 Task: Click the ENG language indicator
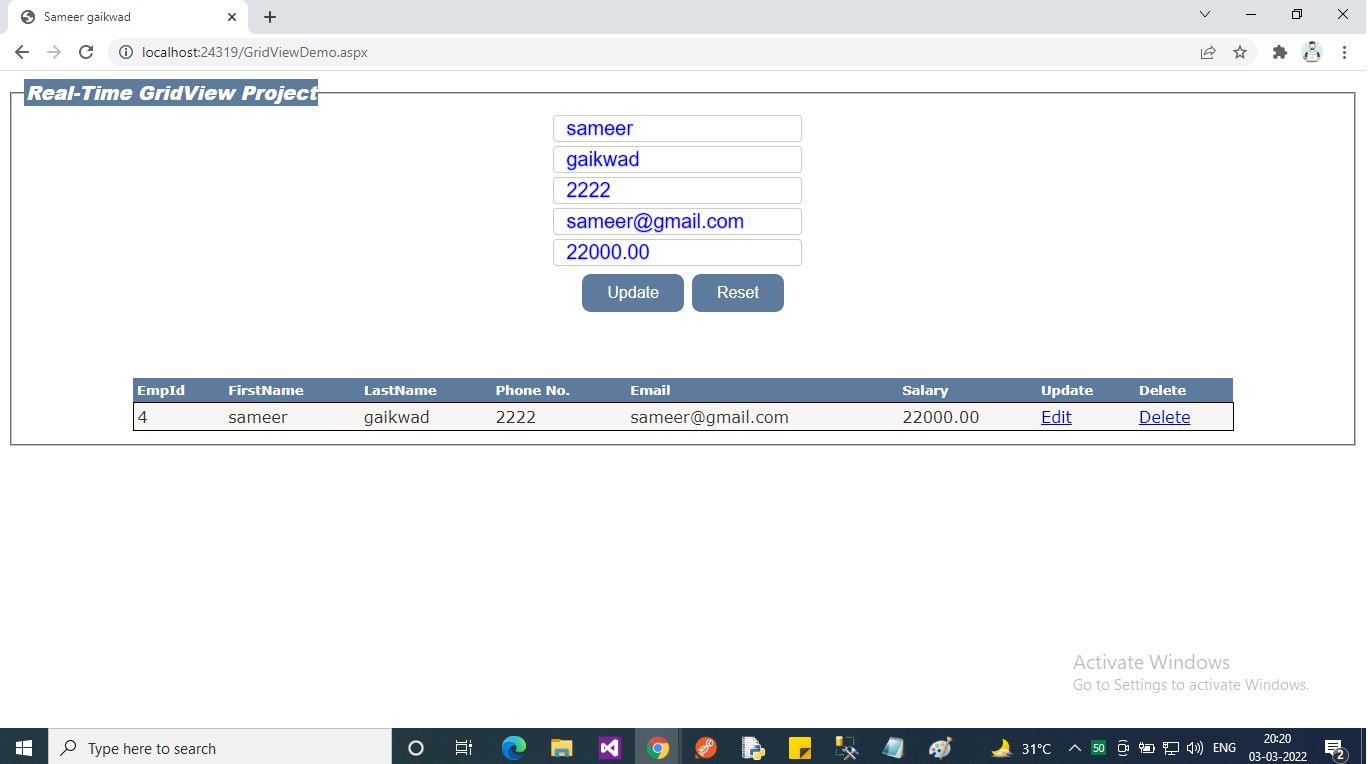1224,747
